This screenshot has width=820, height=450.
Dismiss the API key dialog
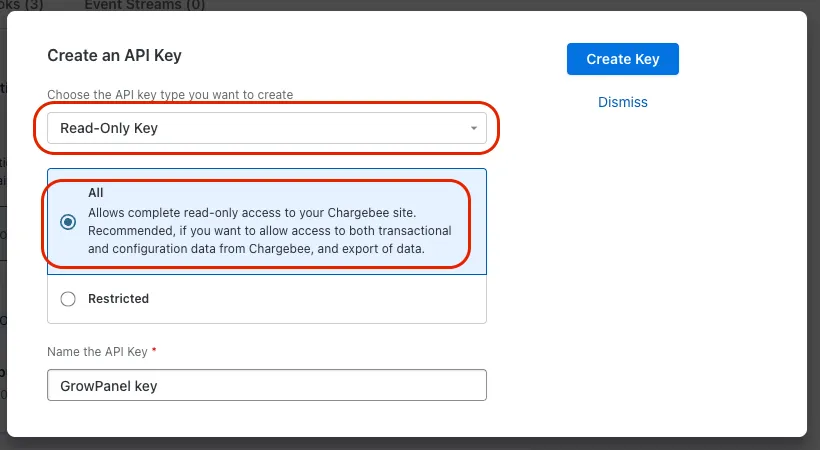622,102
